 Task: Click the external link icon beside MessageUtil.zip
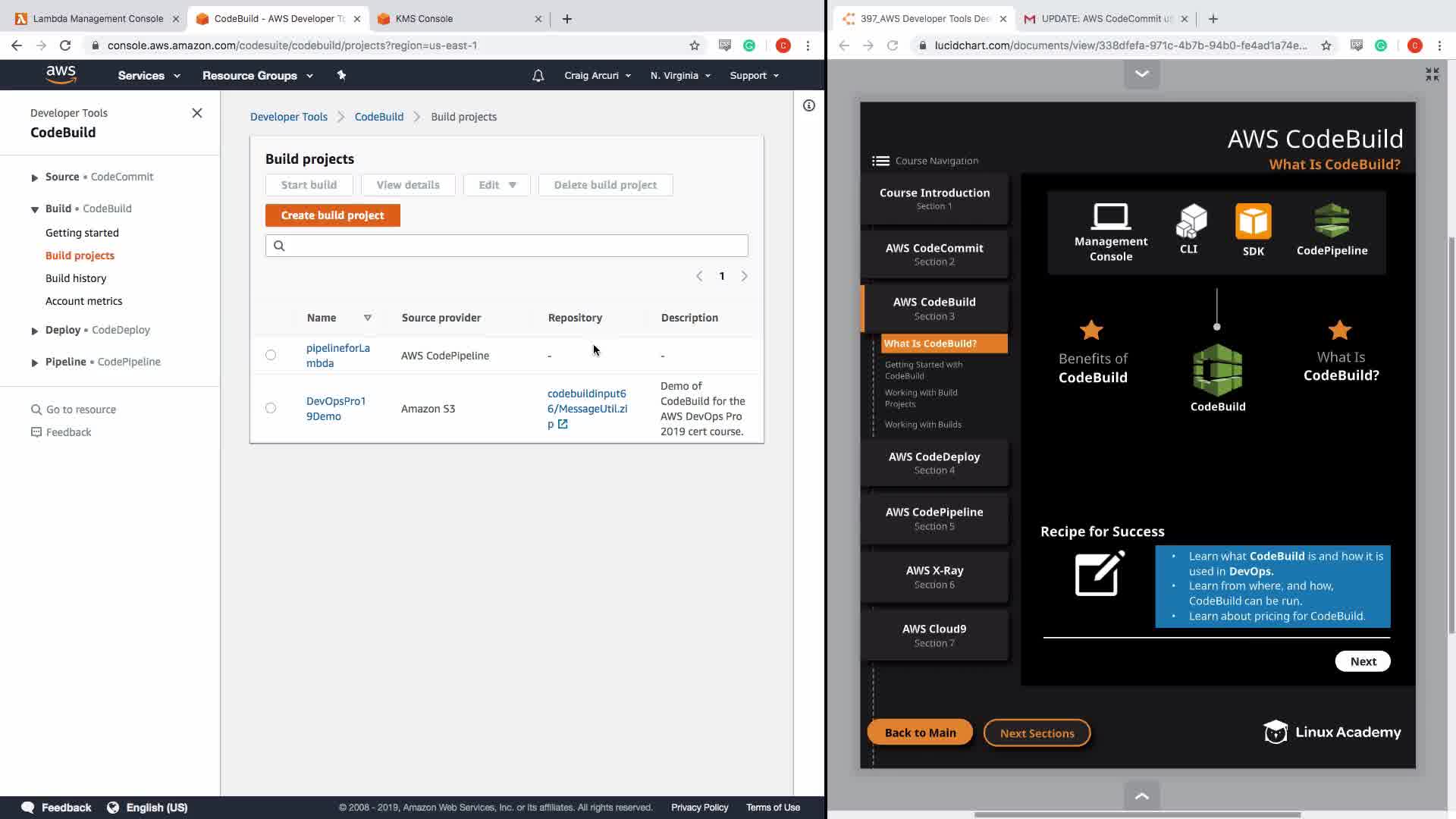pyautogui.click(x=563, y=425)
